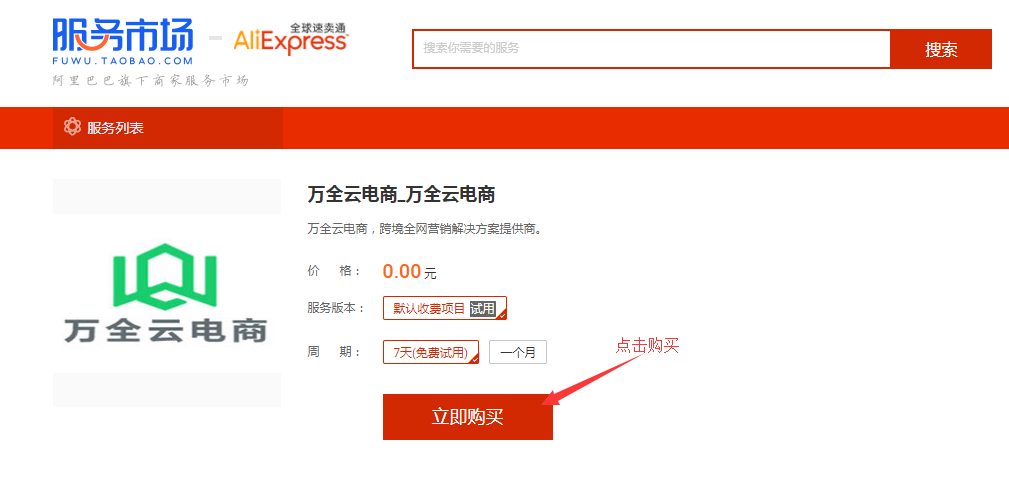This screenshot has width=1009, height=484.
Task: Click the 搜索 button
Action: click(941, 49)
